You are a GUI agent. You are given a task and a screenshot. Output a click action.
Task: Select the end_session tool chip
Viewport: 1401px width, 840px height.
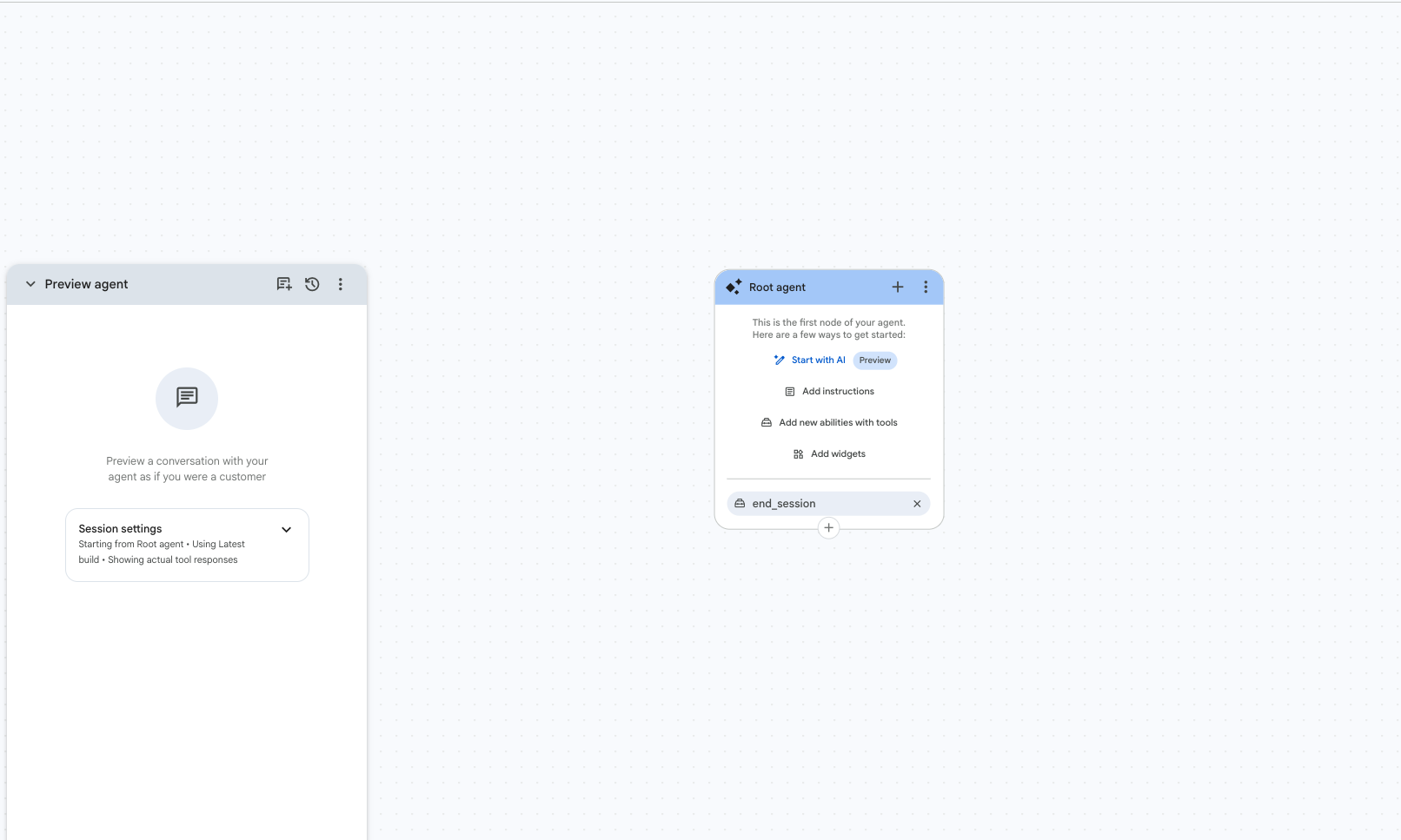point(818,504)
